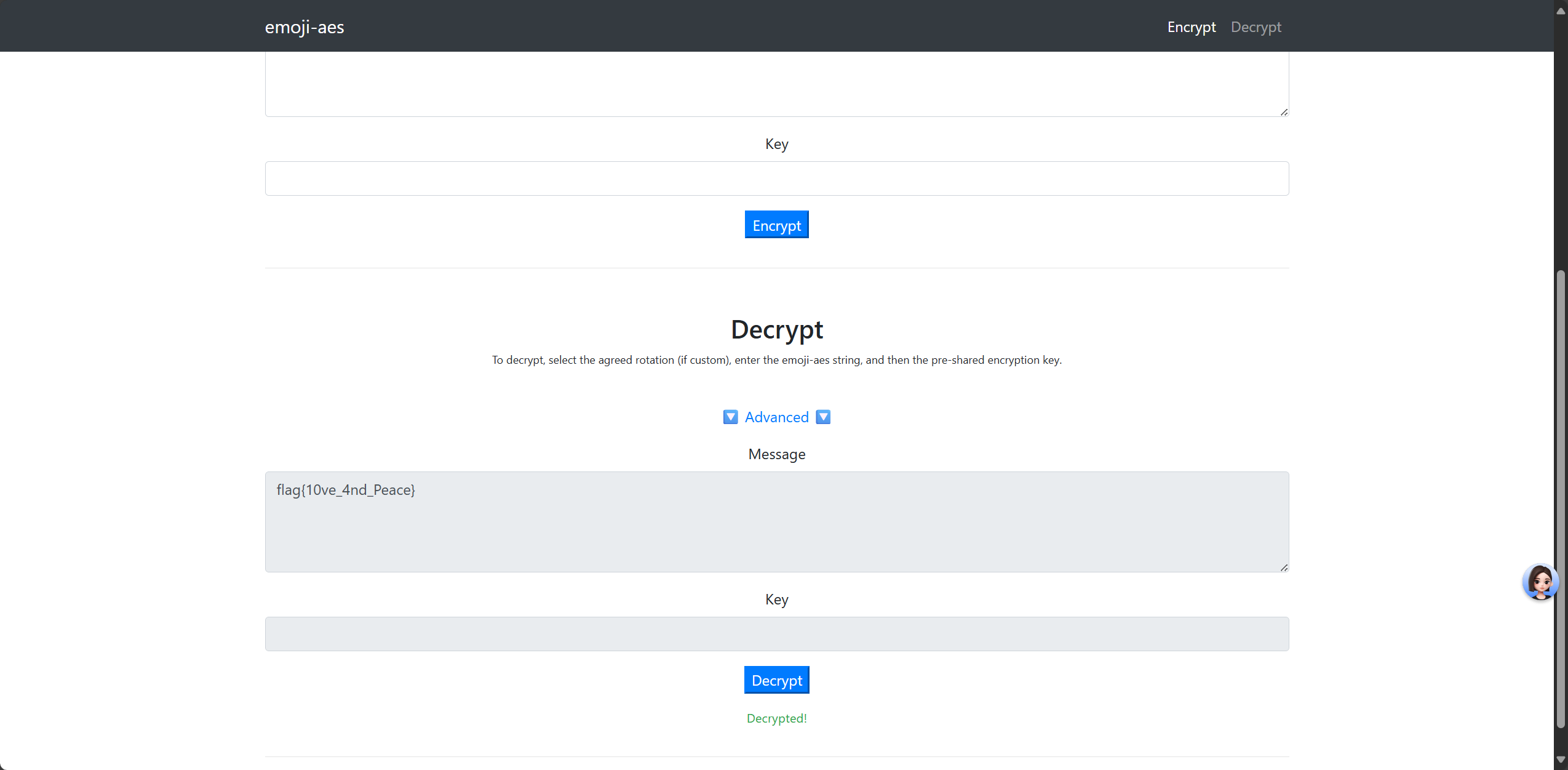Click the resize handle of the Decrypt message box

[1284, 567]
